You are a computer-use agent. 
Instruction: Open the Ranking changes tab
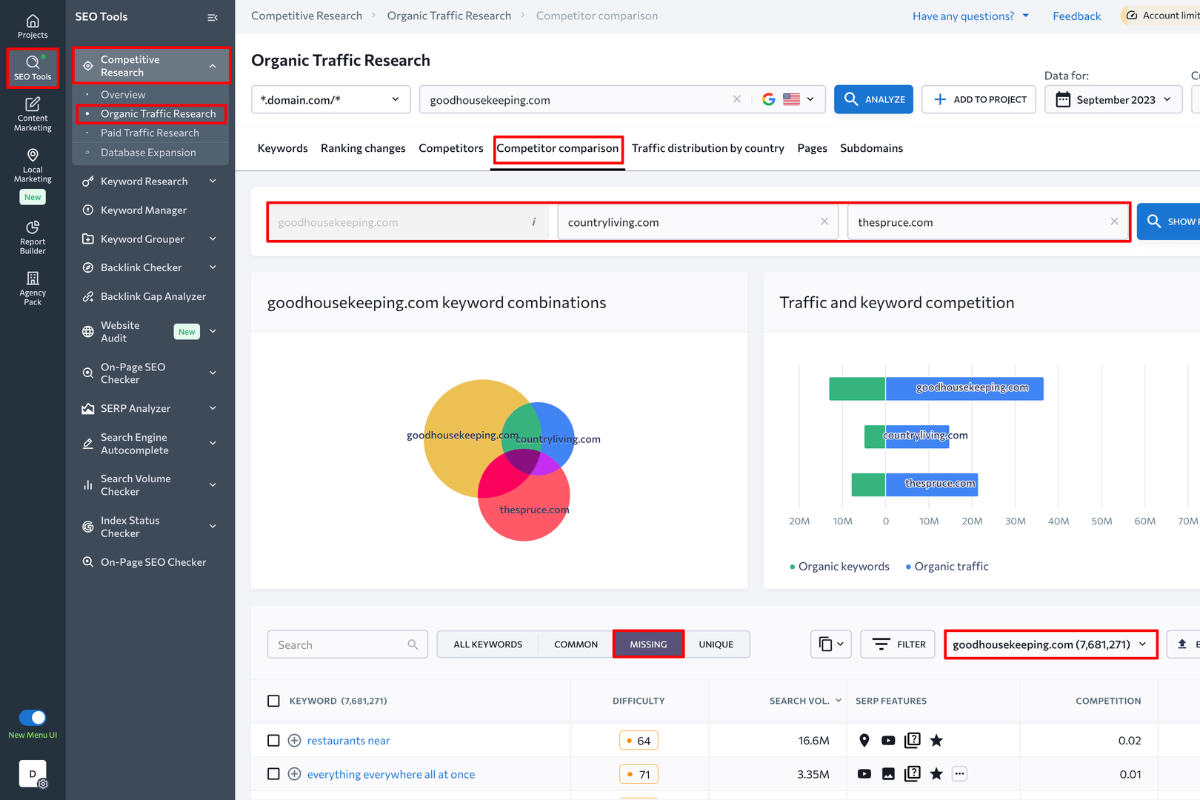pos(362,147)
